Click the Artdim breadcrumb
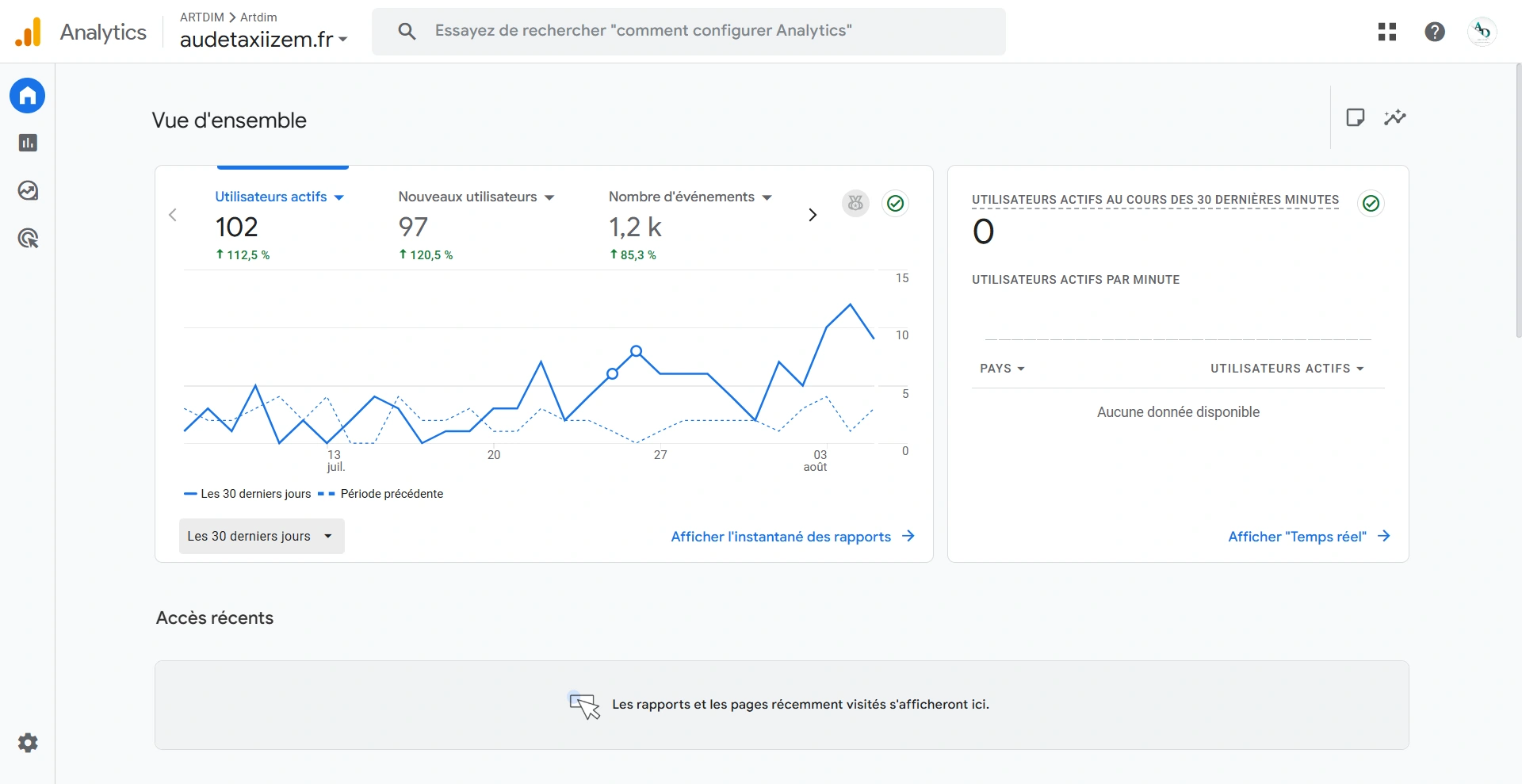The height and width of the screenshot is (784, 1522). click(258, 17)
